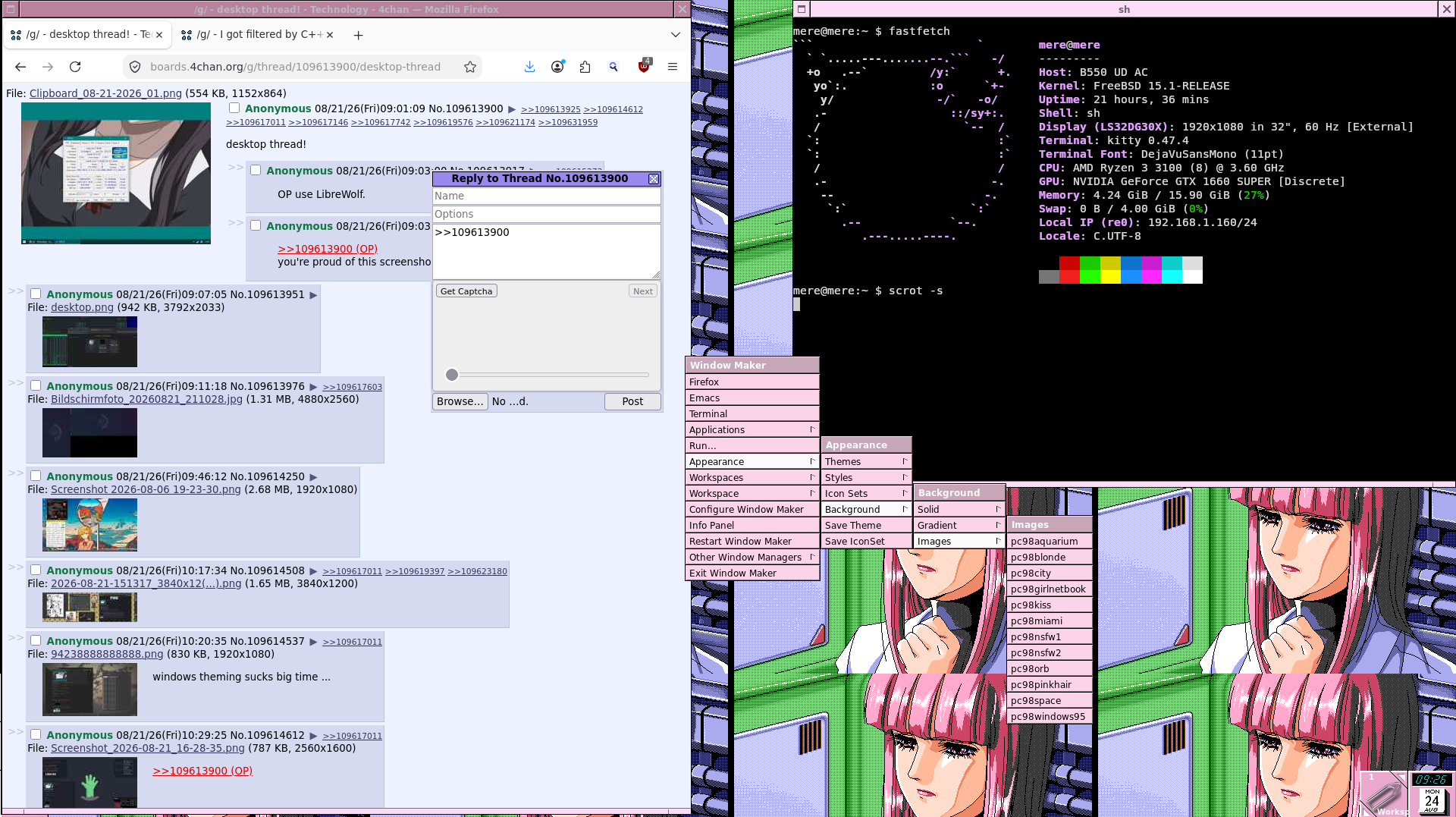Open post menu arrow for No.109614537

click(x=313, y=642)
